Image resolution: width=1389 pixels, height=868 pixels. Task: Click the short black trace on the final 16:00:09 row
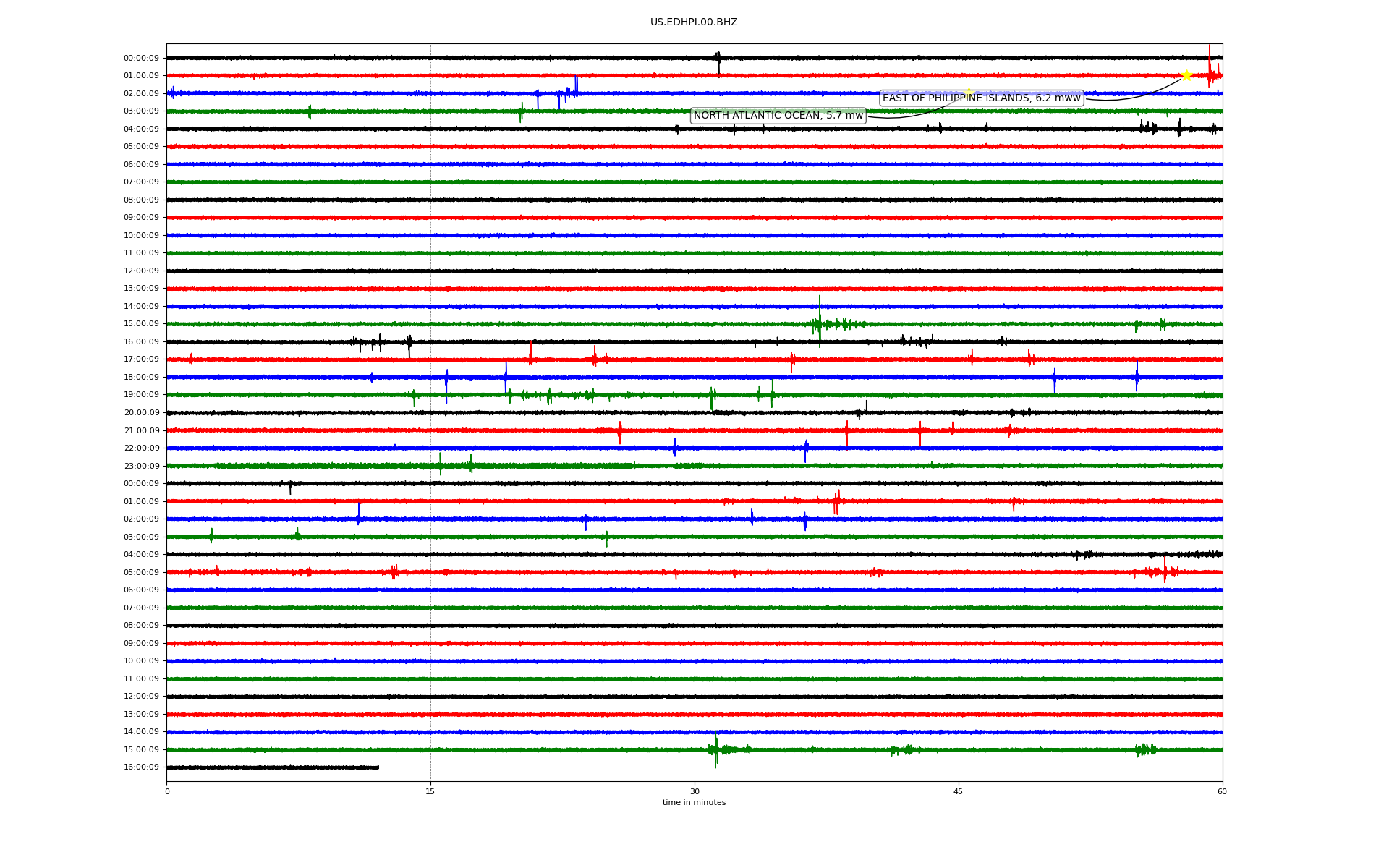(x=273, y=767)
